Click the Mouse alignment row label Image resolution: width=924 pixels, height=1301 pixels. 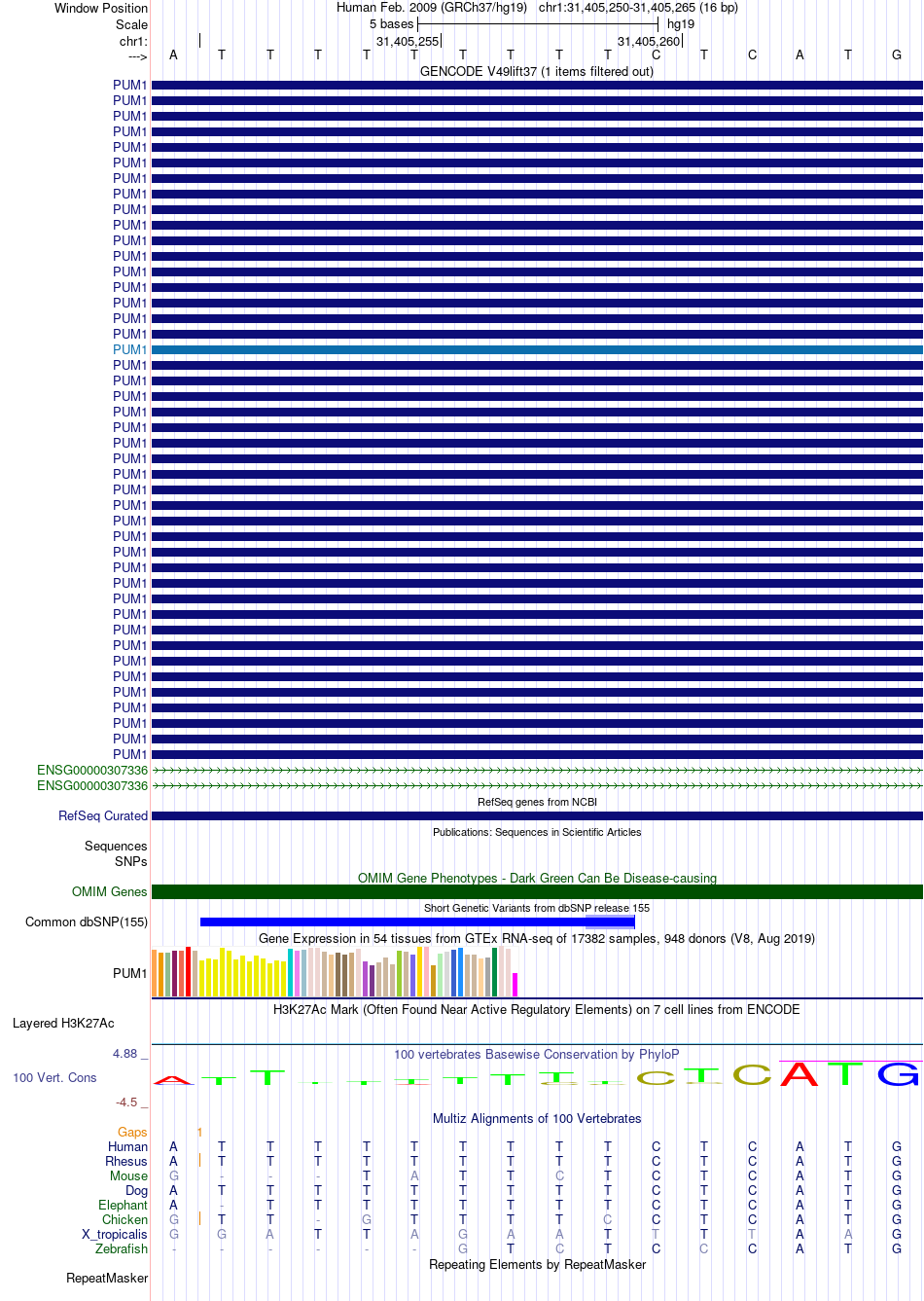[x=128, y=1175]
